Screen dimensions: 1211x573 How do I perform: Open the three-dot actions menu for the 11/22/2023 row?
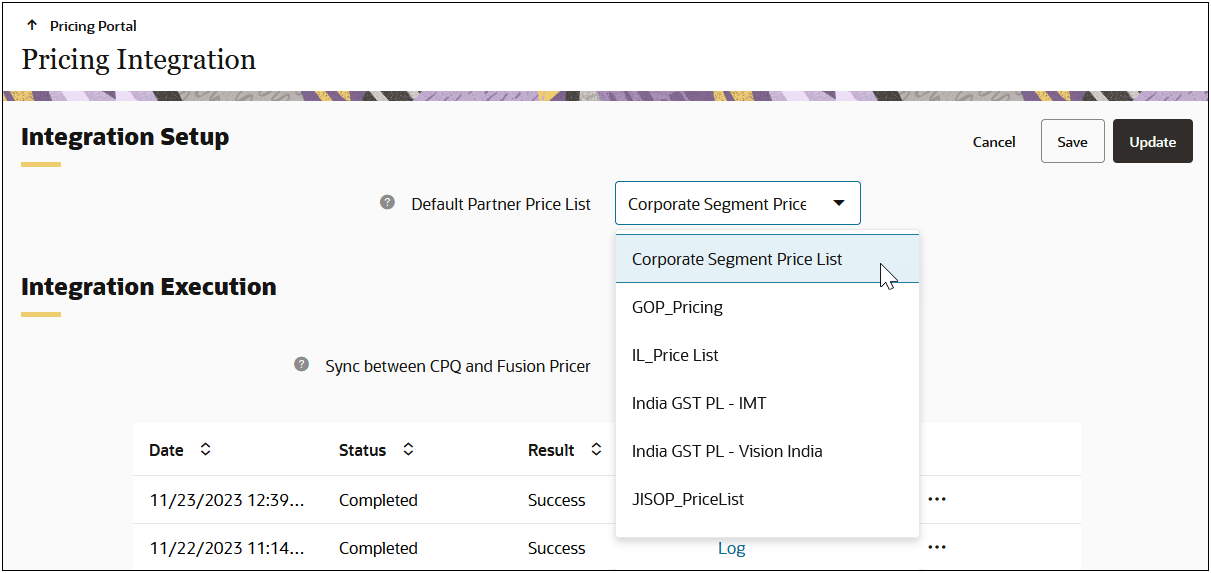(937, 547)
